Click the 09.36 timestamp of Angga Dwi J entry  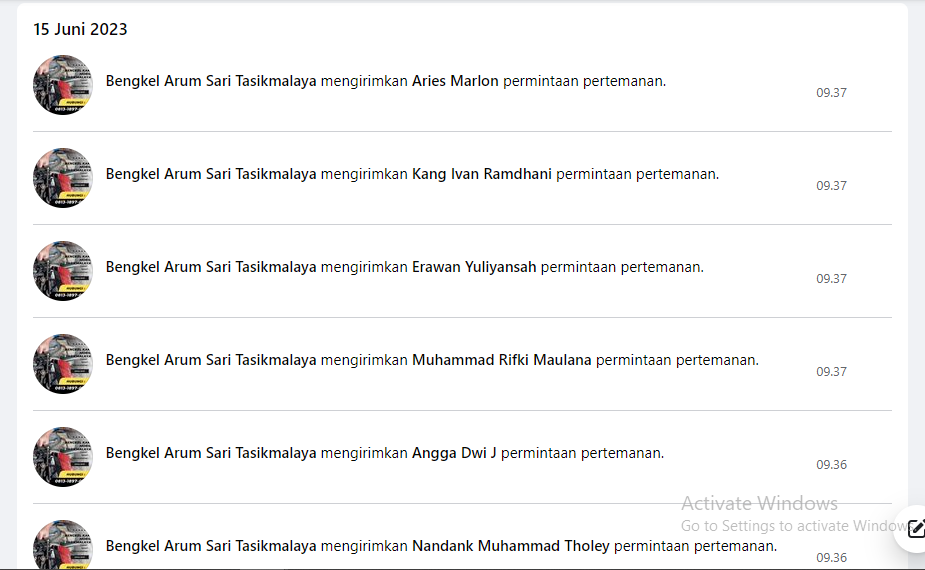831,465
